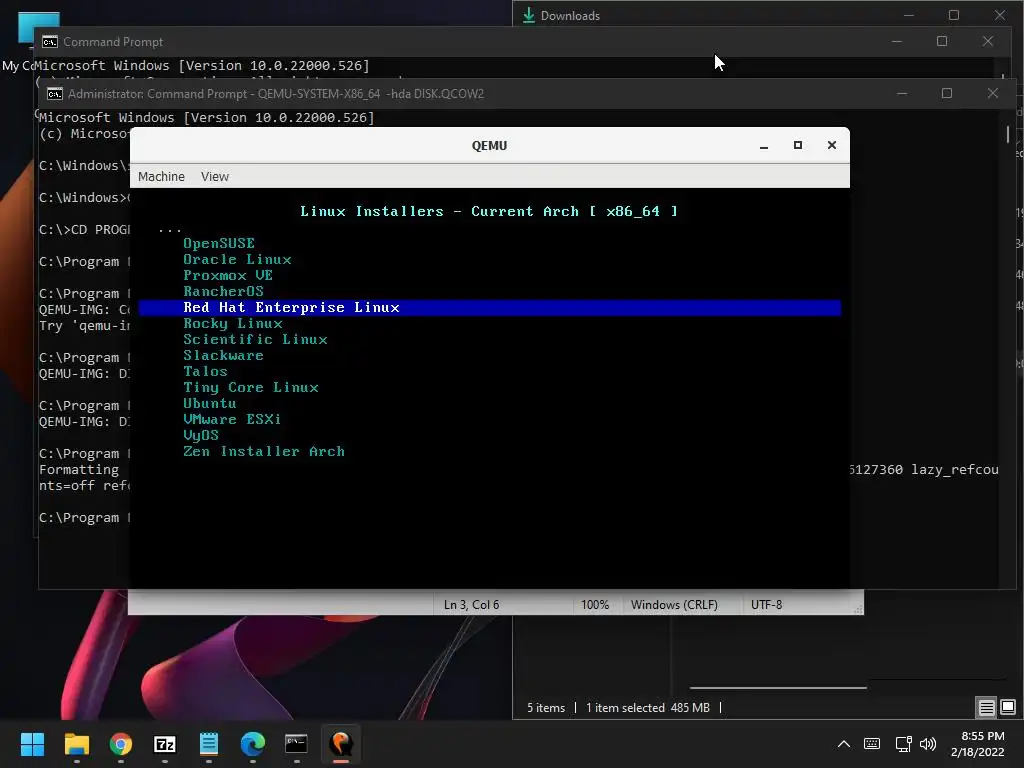
Task: Click the UTF-8 encoding status
Action: pyautogui.click(x=766, y=605)
